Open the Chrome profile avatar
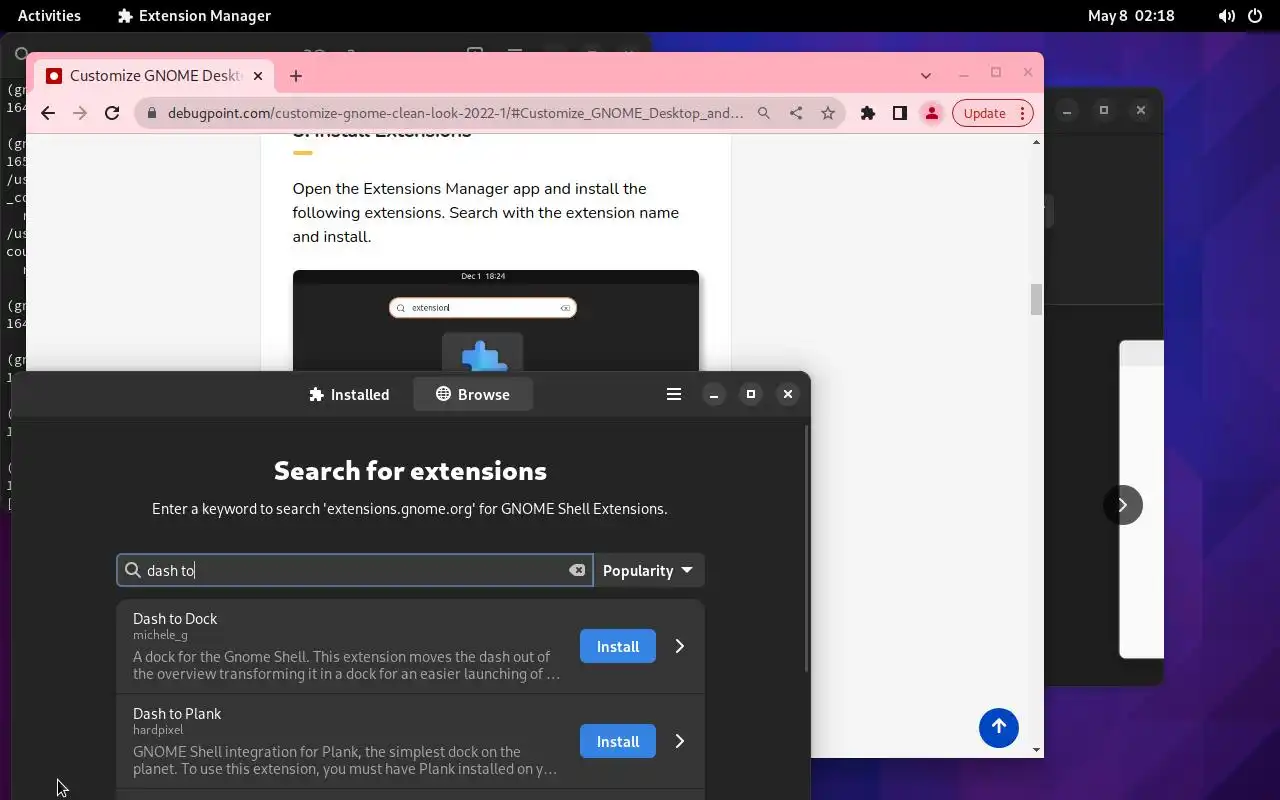 tap(932, 113)
